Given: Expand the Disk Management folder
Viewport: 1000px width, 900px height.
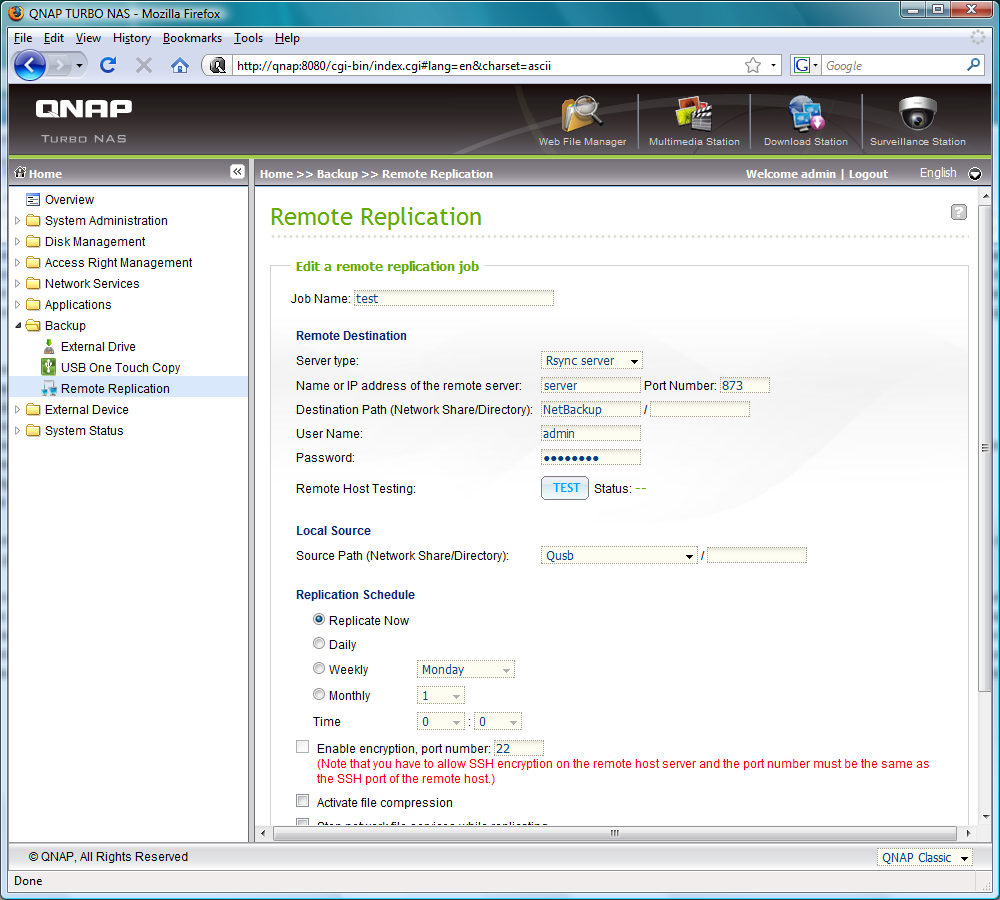Looking at the screenshot, I should point(18,242).
